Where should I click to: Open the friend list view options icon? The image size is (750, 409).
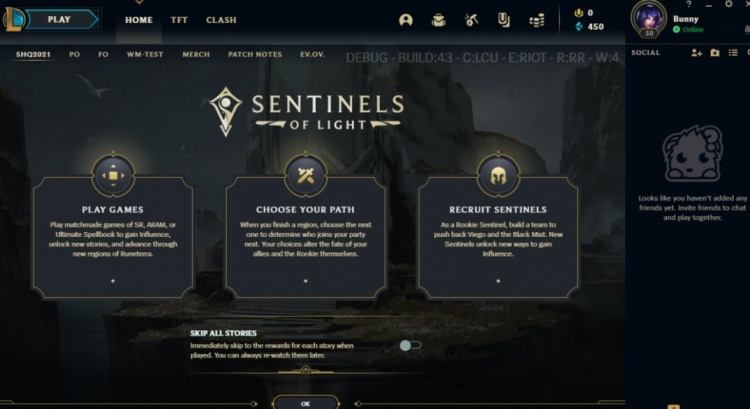(x=731, y=52)
